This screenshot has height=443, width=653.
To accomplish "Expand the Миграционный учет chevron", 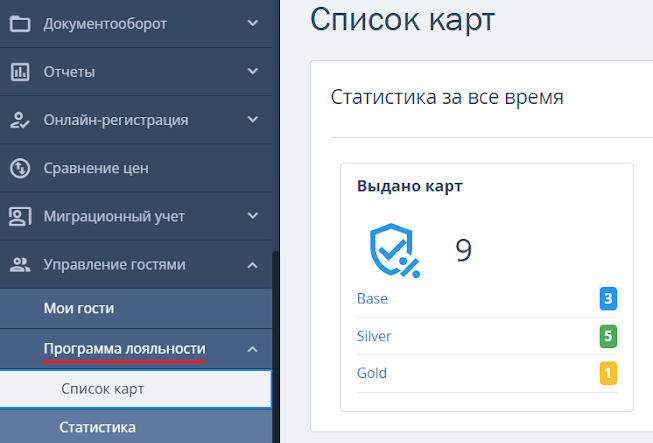I will coord(252,216).
